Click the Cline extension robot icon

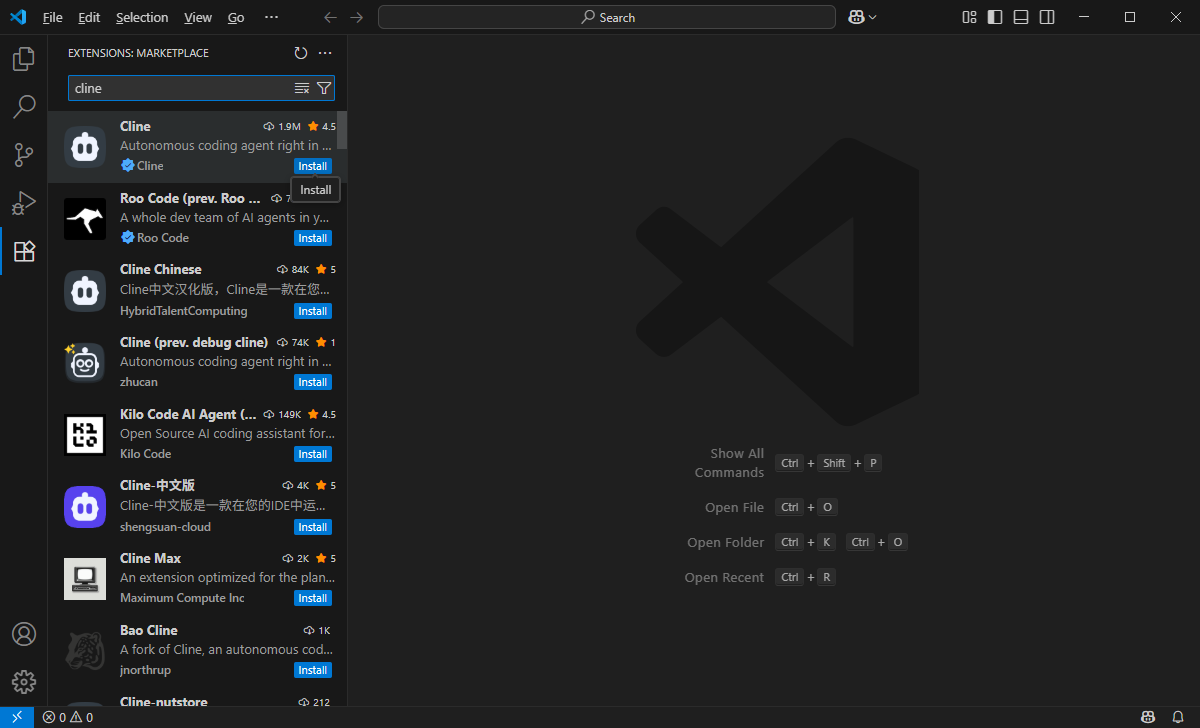coord(85,147)
